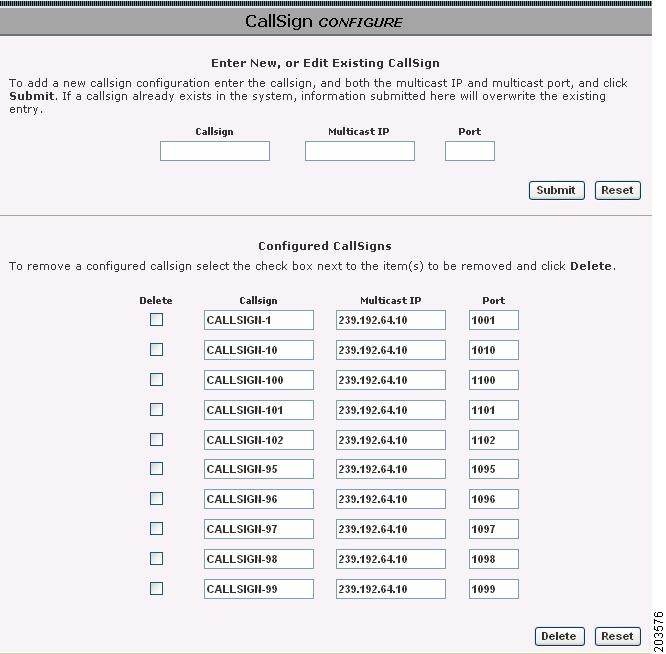The image size is (666, 654).
Task: Click Port column header in configured list
Action: pyautogui.click(x=494, y=300)
